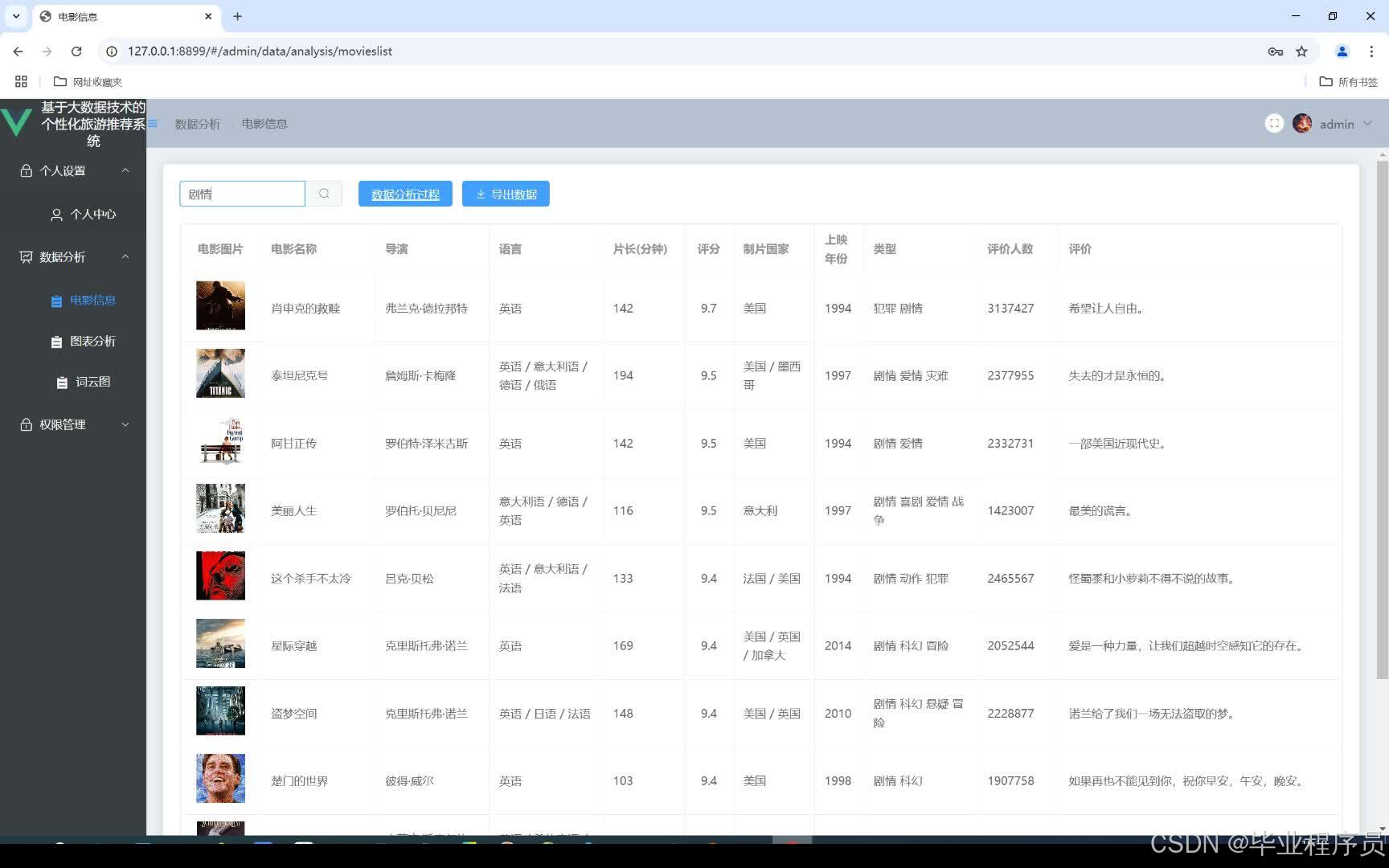Click the address bar URL
Viewport: 1389px width, 868px height.
(x=260, y=51)
